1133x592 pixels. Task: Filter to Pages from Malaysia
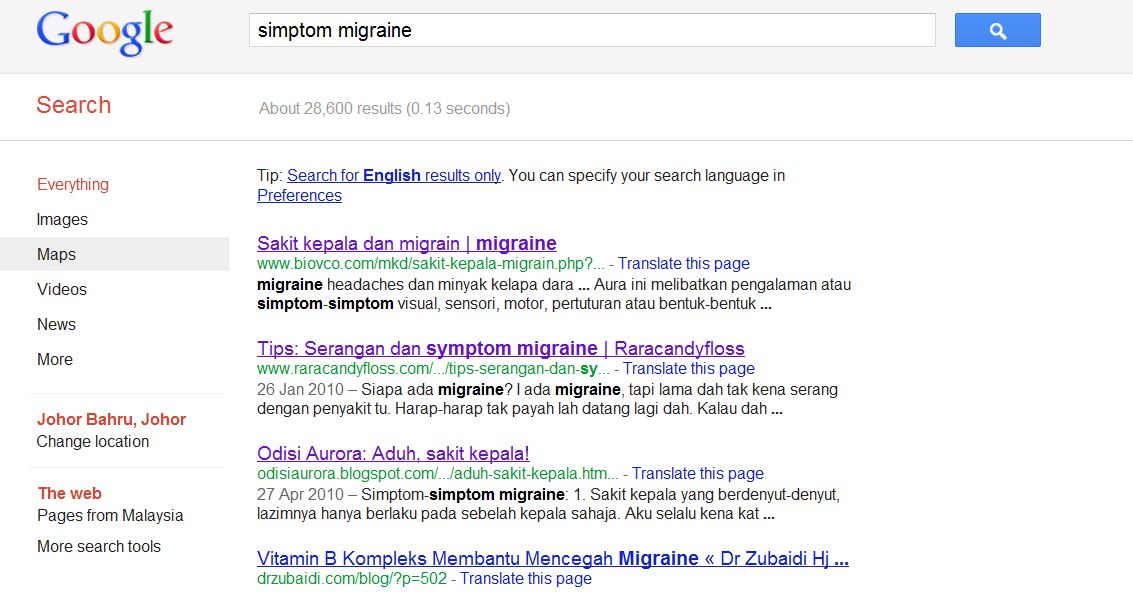point(110,515)
